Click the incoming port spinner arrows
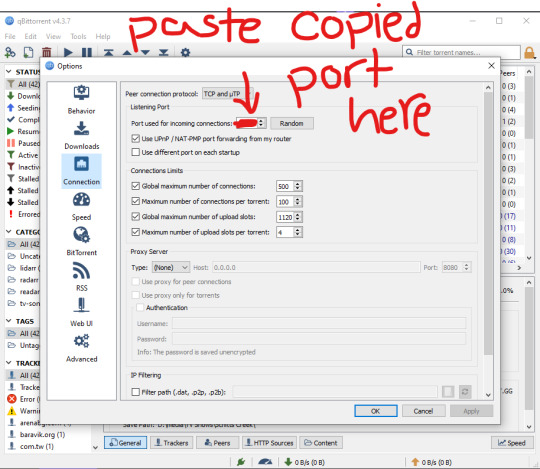Viewport: 540px width, 469px height. (x=261, y=123)
